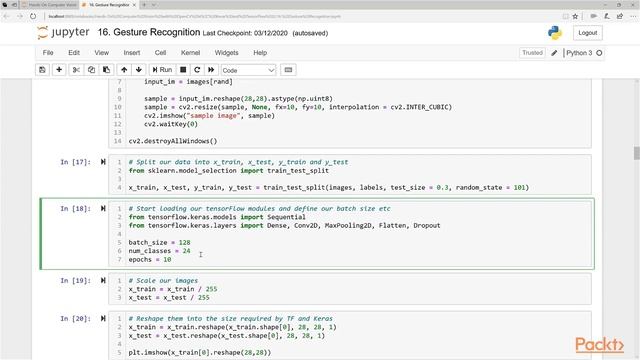Open the command palette keyboard icon
640x360 pixels.
(288, 70)
